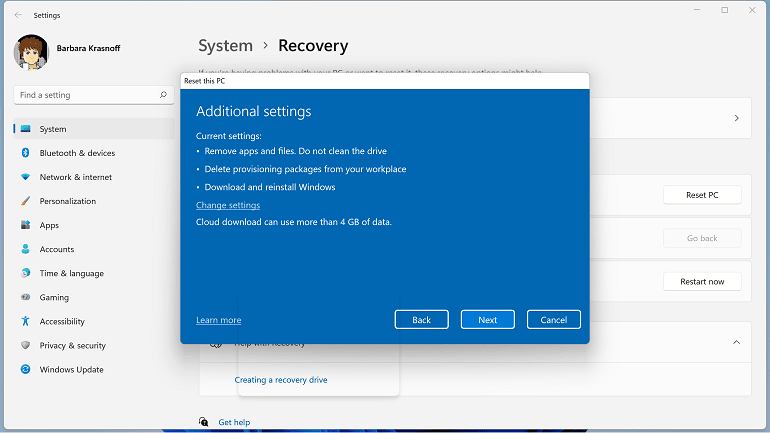Open the Barbara Krasnoff profile avatar
The height and width of the screenshot is (433, 770).
click(x=31, y=52)
